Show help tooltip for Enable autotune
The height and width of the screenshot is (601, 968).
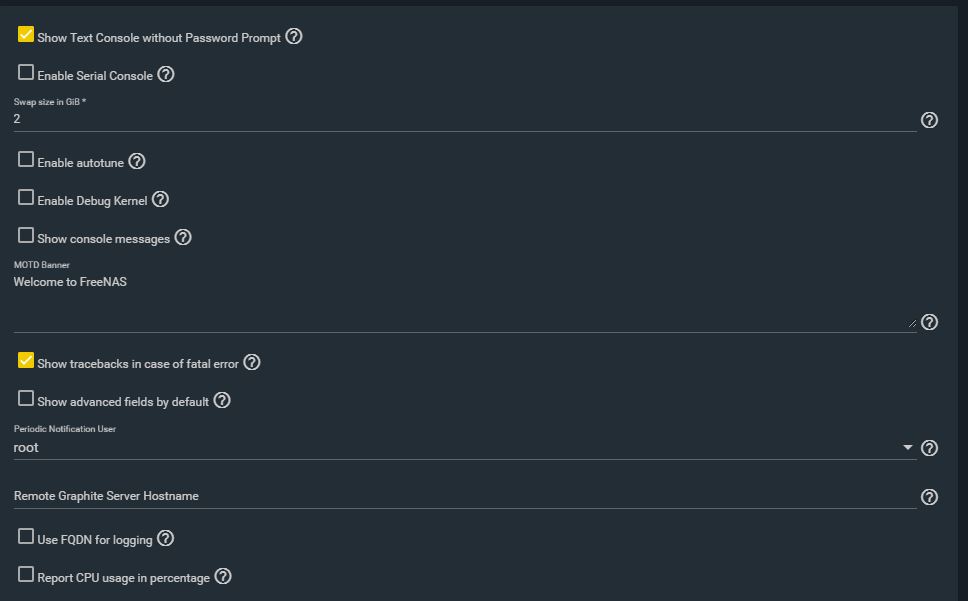pos(136,161)
